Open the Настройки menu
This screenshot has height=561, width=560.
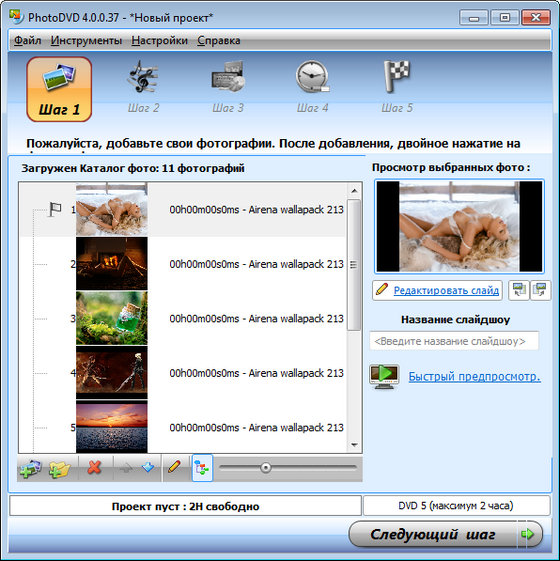(x=160, y=40)
